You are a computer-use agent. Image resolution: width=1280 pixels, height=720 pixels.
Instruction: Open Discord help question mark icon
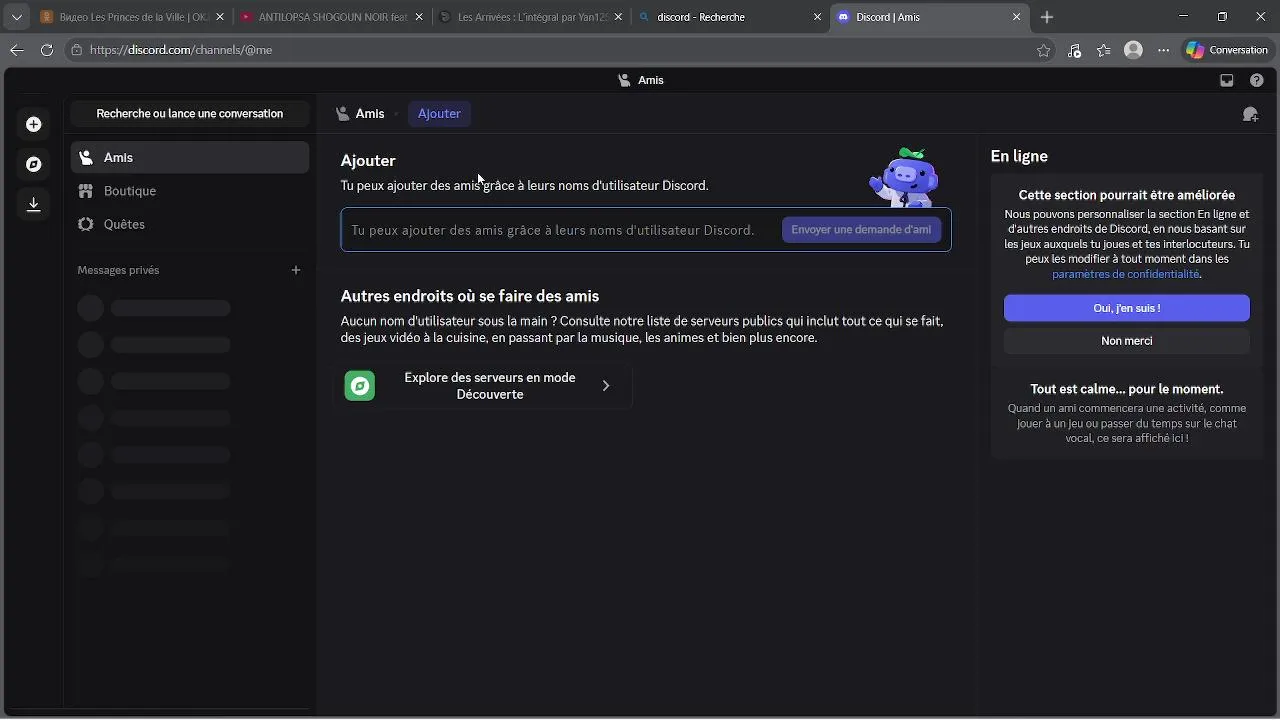pos(1257,80)
